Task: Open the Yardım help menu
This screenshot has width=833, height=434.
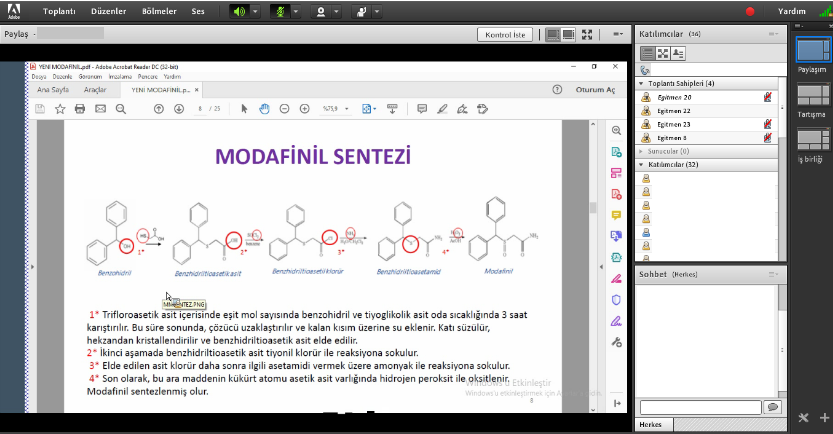Action: click(x=791, y=12)
